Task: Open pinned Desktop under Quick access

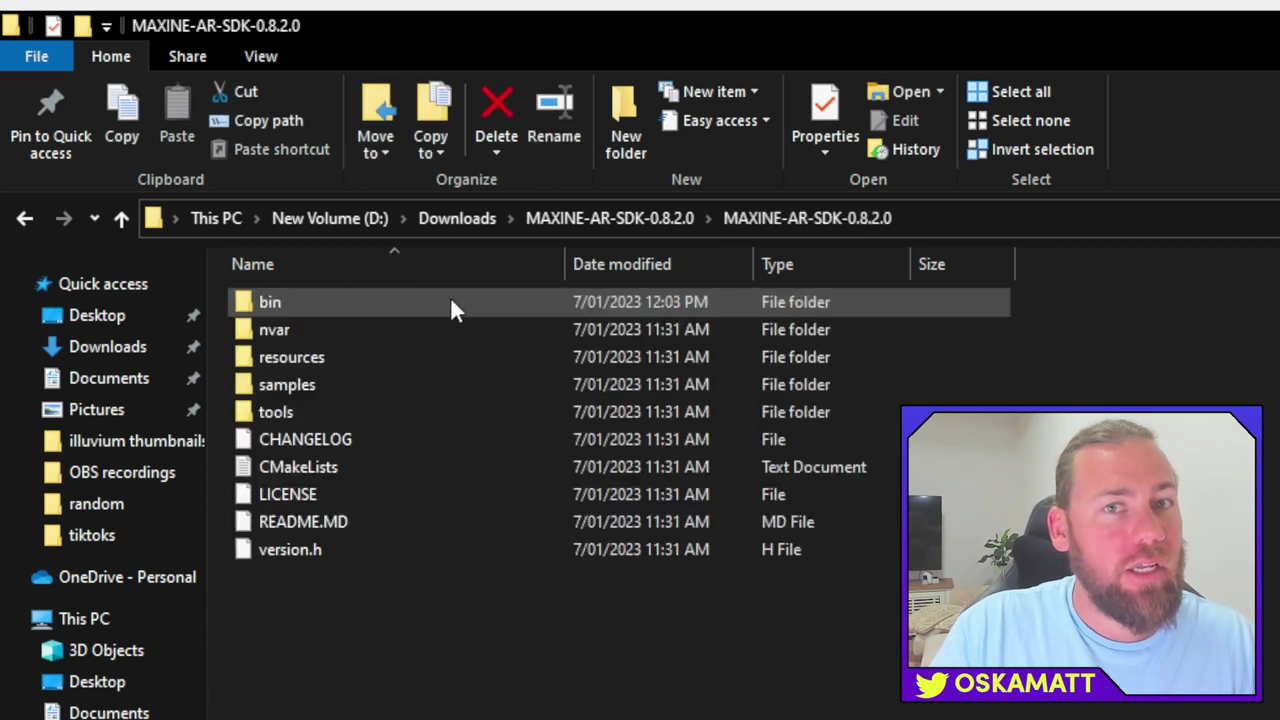Action: [x=97, y=315]
